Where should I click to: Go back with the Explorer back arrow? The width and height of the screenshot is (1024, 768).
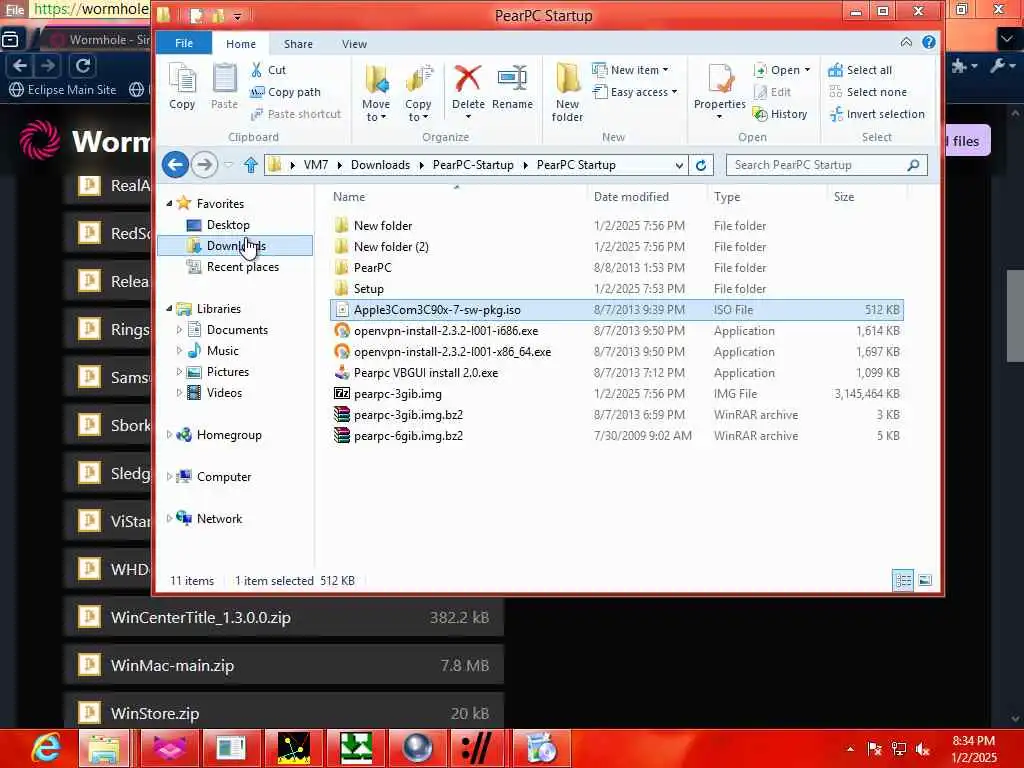tap(175, 165)
